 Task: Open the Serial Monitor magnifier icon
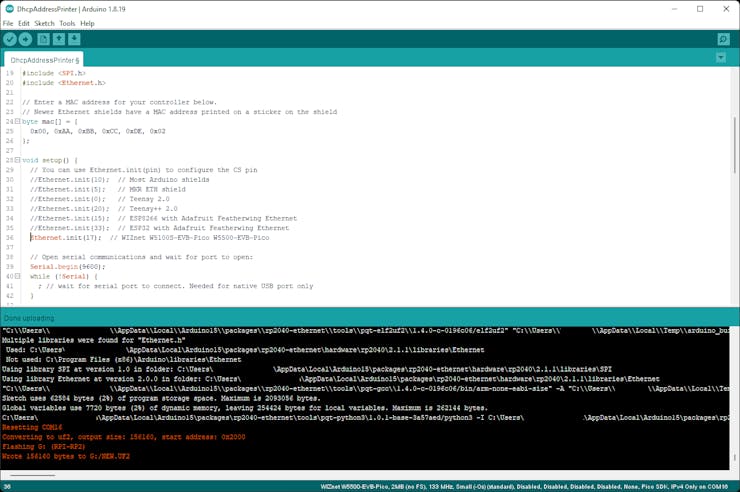point(723,39)
